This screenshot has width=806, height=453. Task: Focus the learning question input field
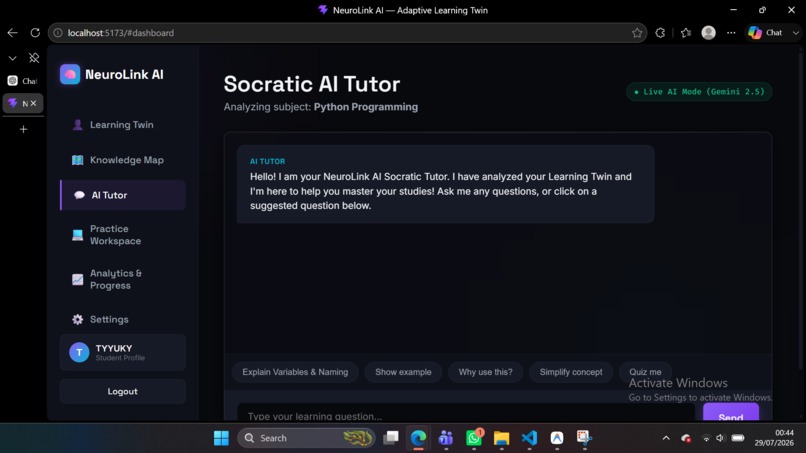tap(466, 413)
